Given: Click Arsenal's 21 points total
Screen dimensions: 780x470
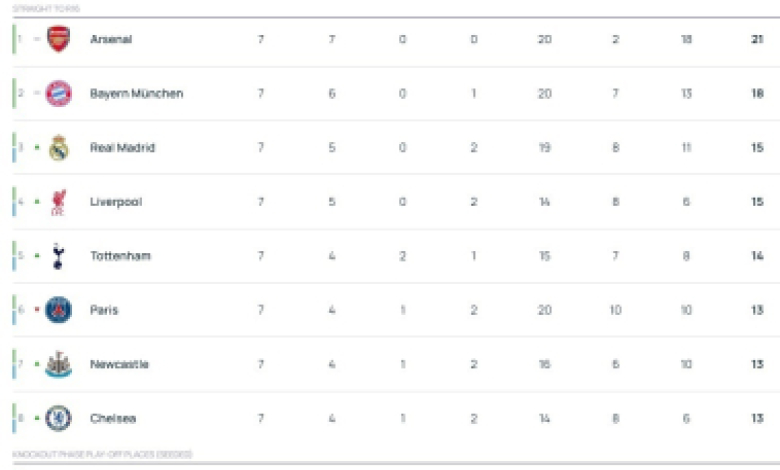Looking at the screenshot, I should pyautogui.click(x=757, y=40).
